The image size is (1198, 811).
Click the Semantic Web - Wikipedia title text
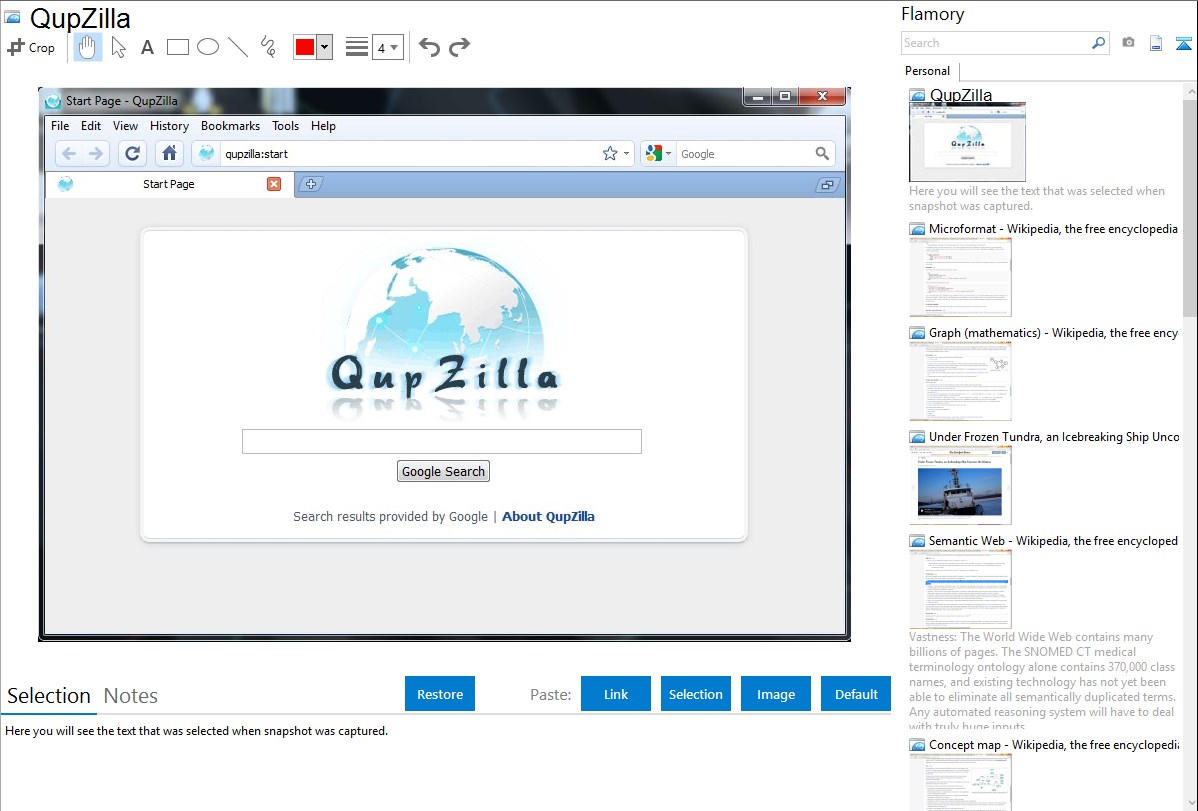coord(1053,541)
